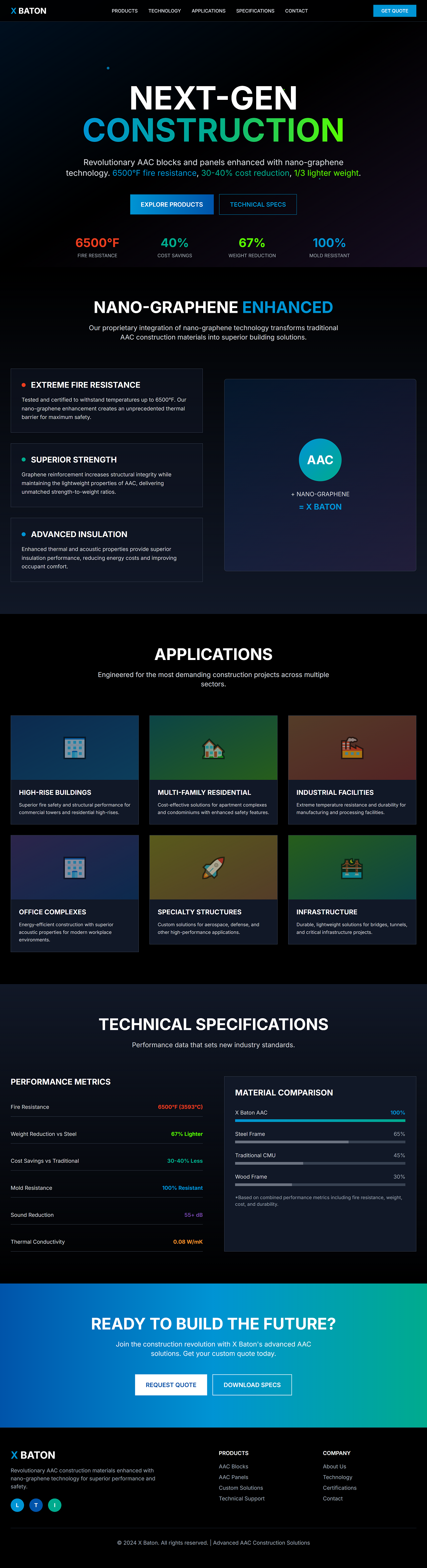Click the I social icon in the footer
427x1568 pixels.
coord(55,1505)
